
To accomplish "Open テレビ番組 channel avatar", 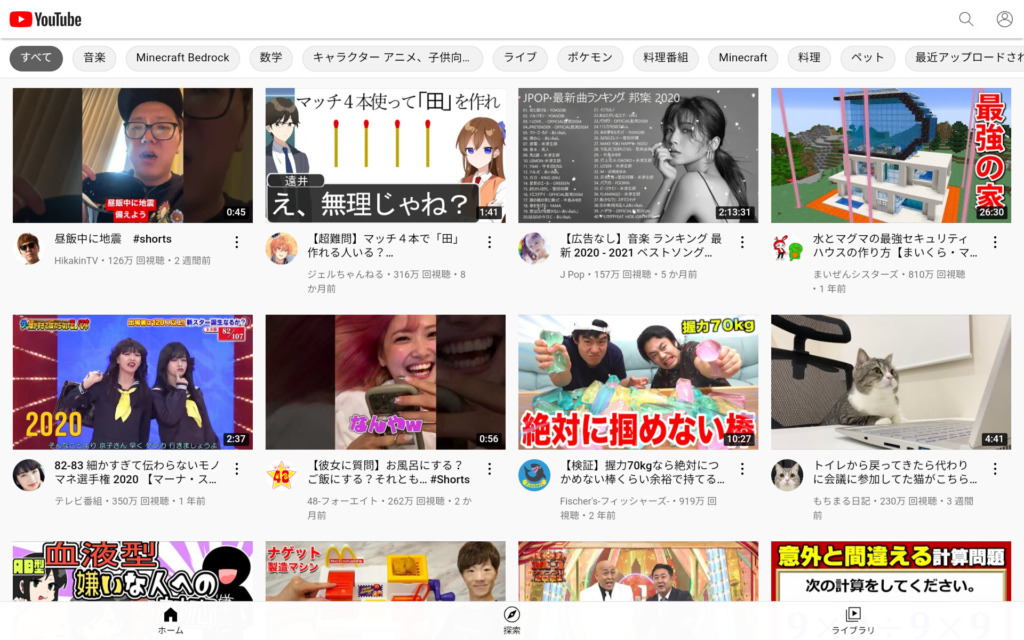I will (x=29, y=475).
